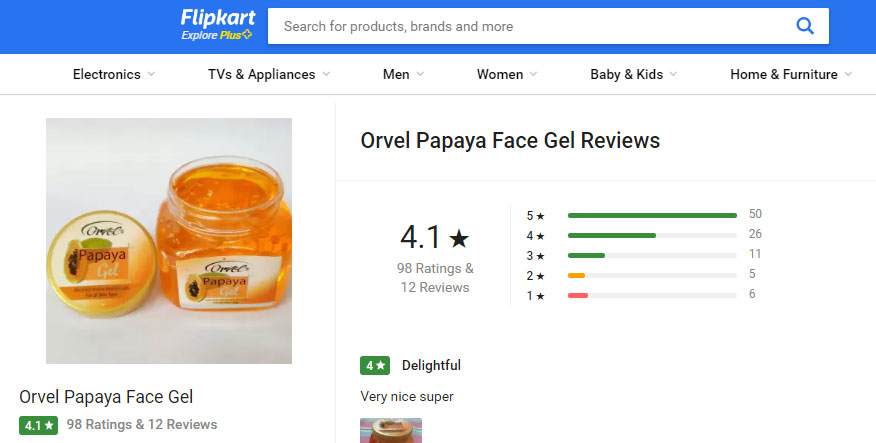This screenshot has height=443, width=876.
Task: Open the Flipkart logo home link
Action: [218, 18]
